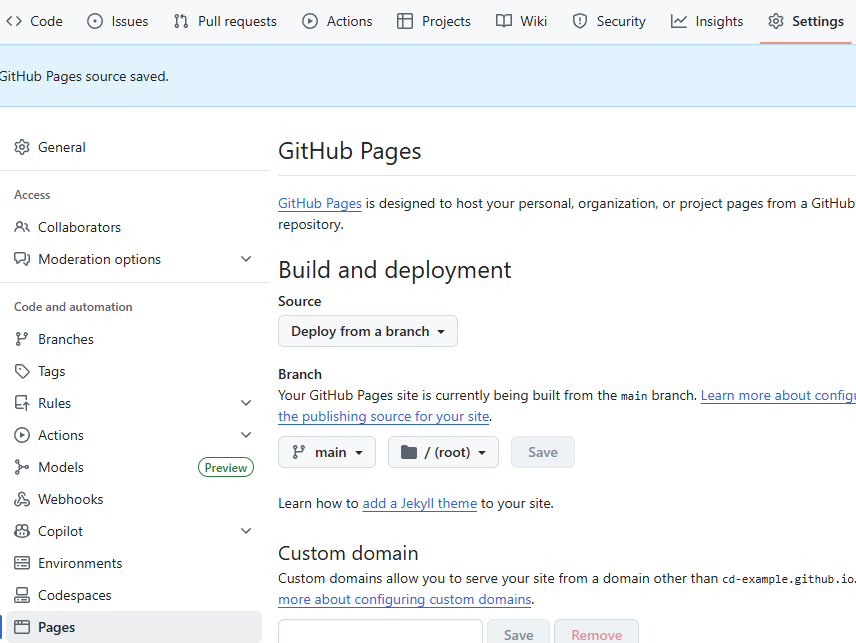Open the publishing source for your site link

pos(384,416)
